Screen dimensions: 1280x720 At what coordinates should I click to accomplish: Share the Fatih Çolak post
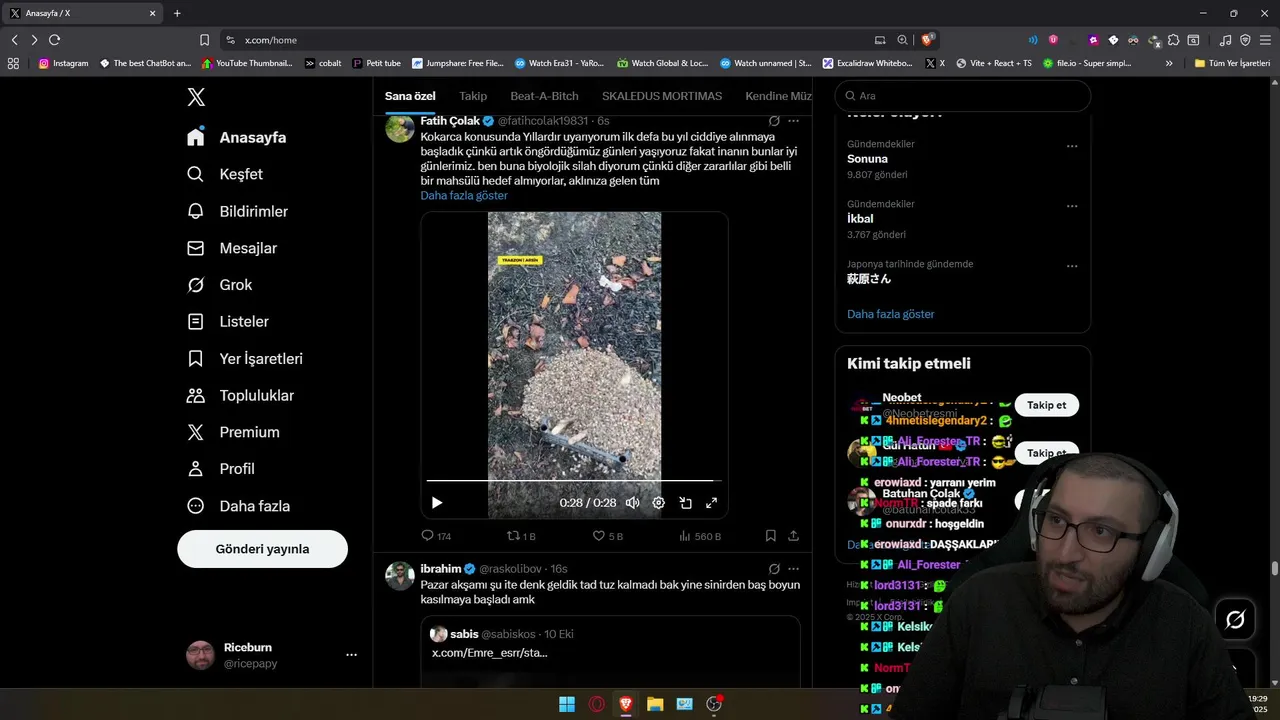[x=793, y=536]
